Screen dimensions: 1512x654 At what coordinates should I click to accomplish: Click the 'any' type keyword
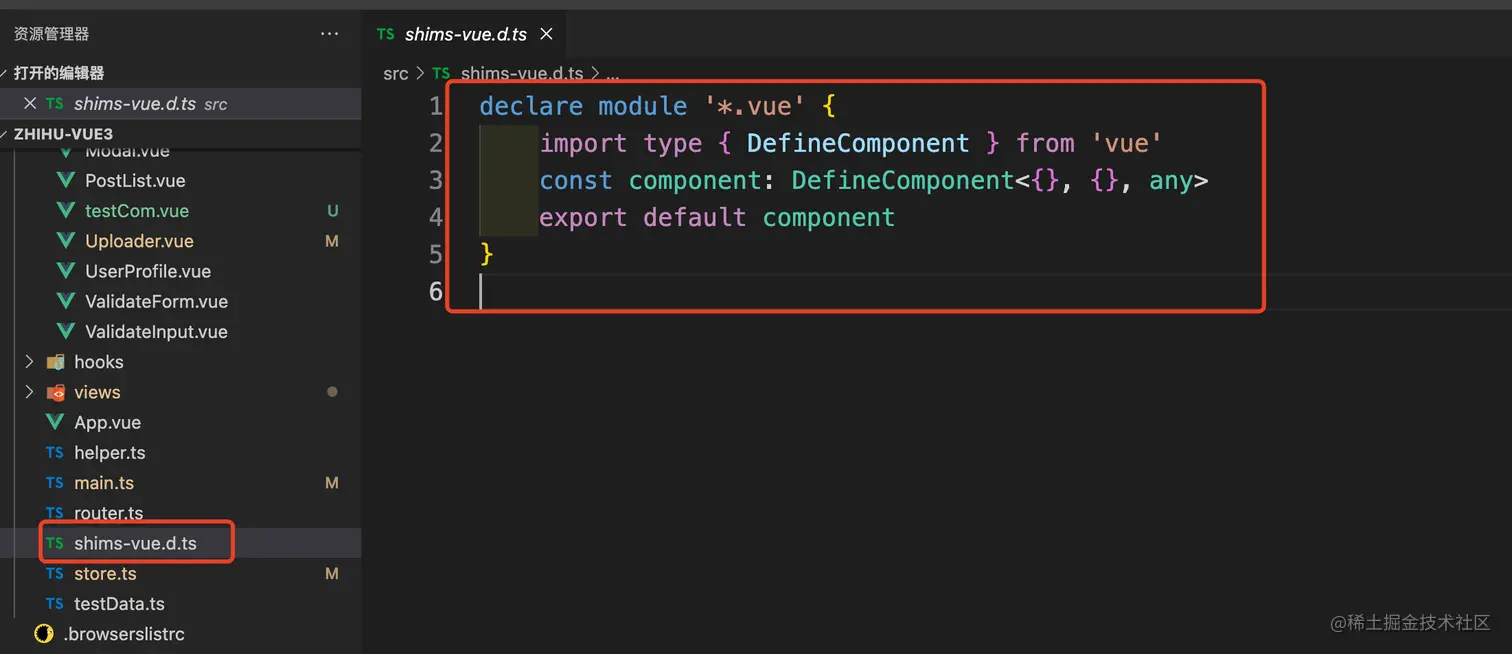[1171, 180]
